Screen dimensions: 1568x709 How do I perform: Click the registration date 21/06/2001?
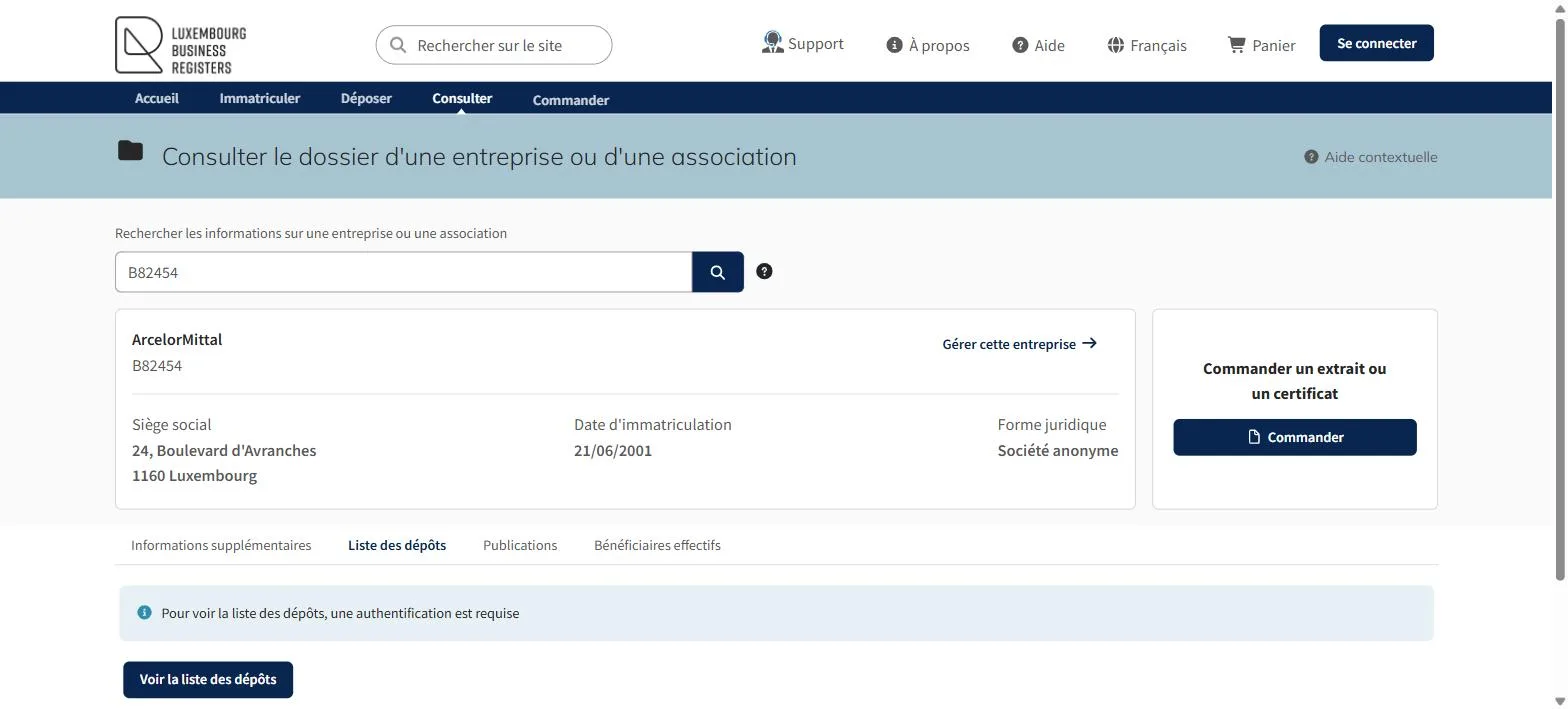tap(613, 450)
